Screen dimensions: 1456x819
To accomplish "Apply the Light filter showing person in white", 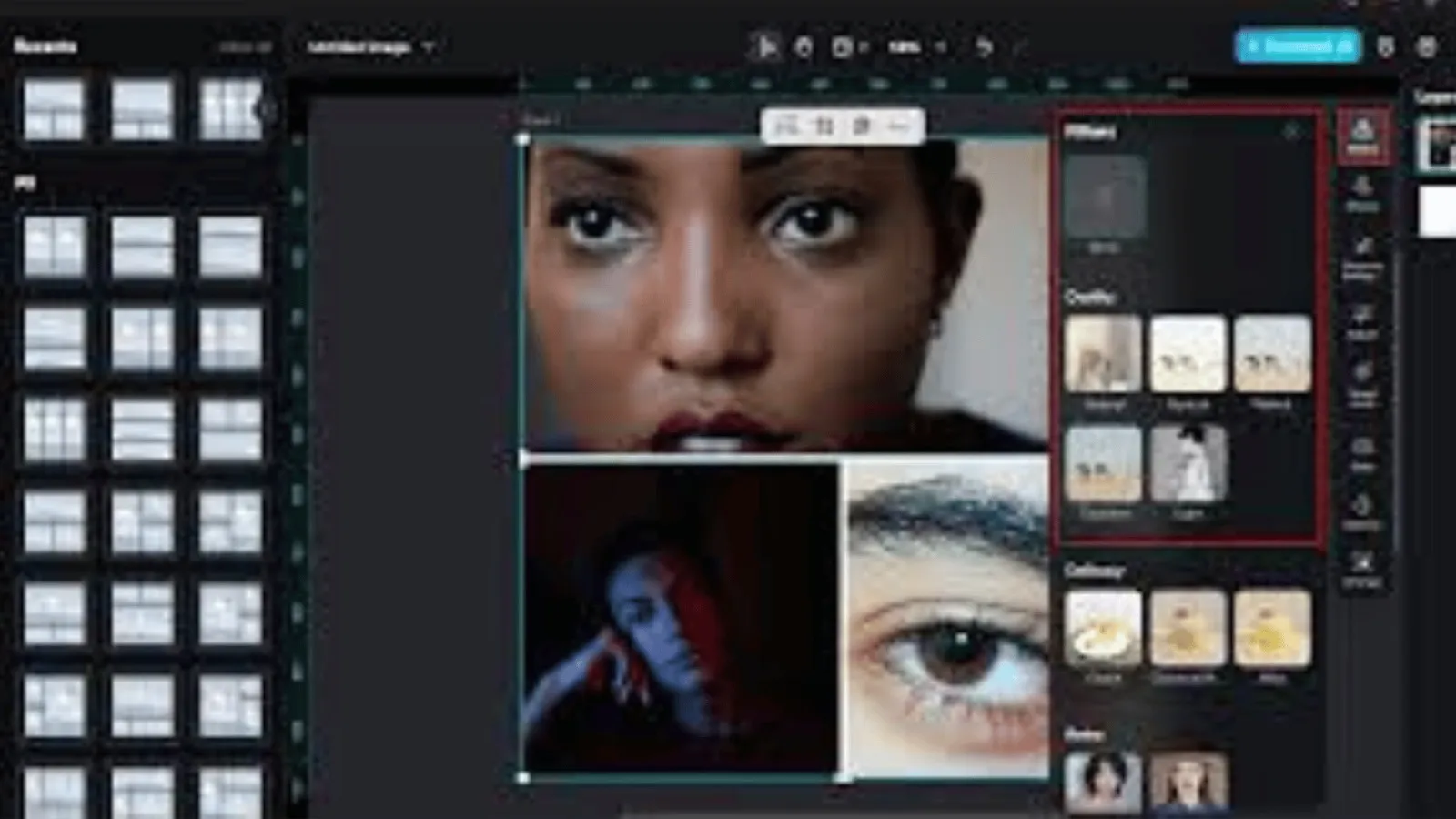I will 1188,464.
